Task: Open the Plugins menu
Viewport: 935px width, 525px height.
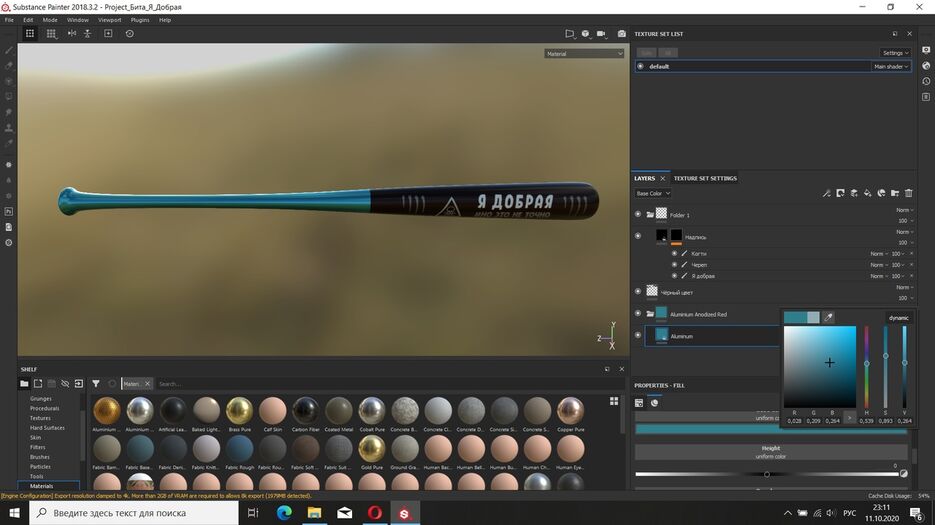Action: click(x=140, y=20)
